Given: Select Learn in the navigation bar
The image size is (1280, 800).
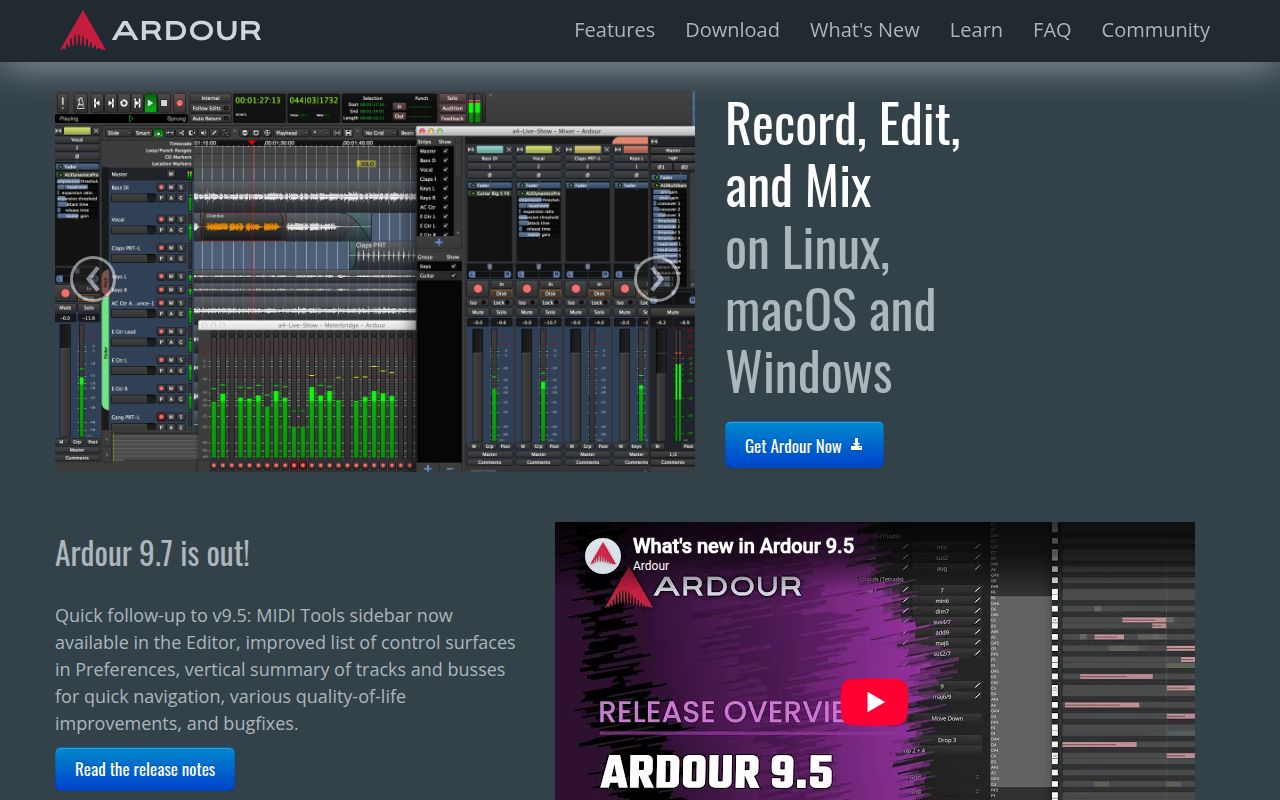Looking at the screenshot, I should pyautogui.click(x=976, y=30).
